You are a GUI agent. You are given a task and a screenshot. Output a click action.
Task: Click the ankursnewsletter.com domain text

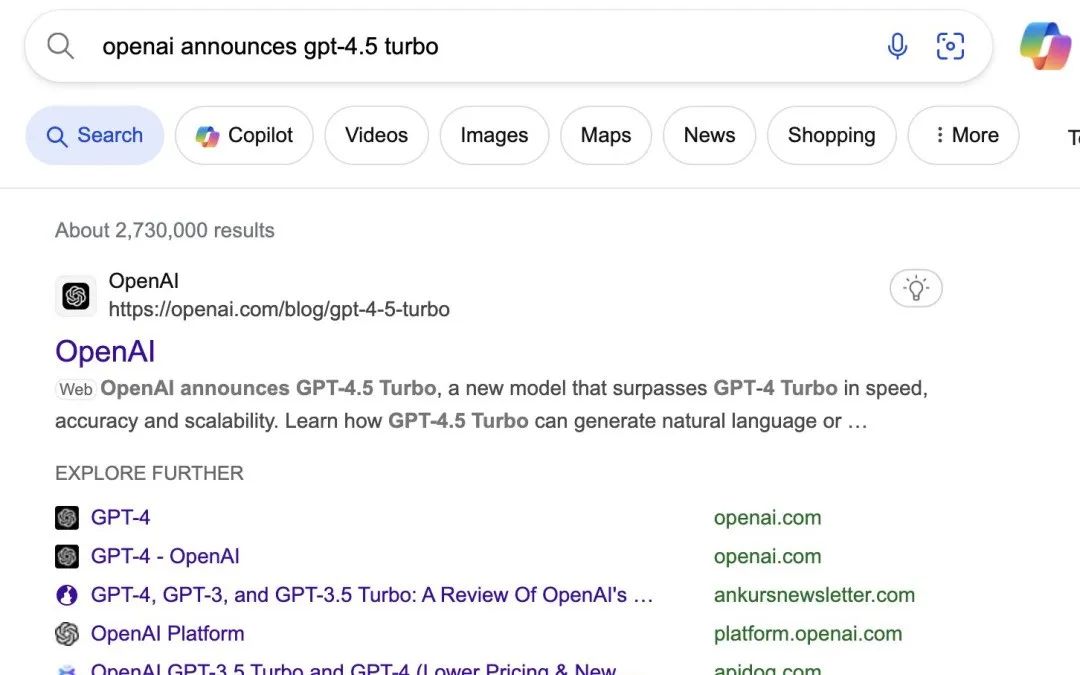click(814, 594)
